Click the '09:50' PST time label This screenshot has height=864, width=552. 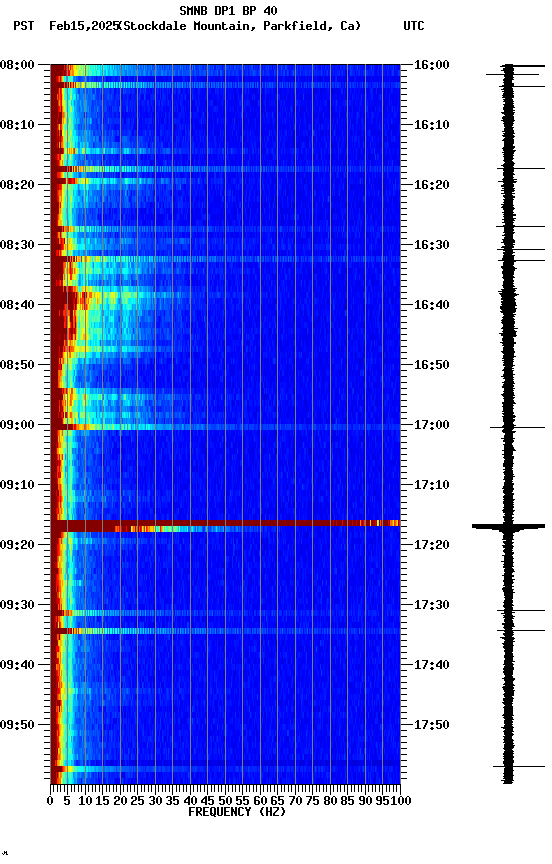[x=17, y=725]
